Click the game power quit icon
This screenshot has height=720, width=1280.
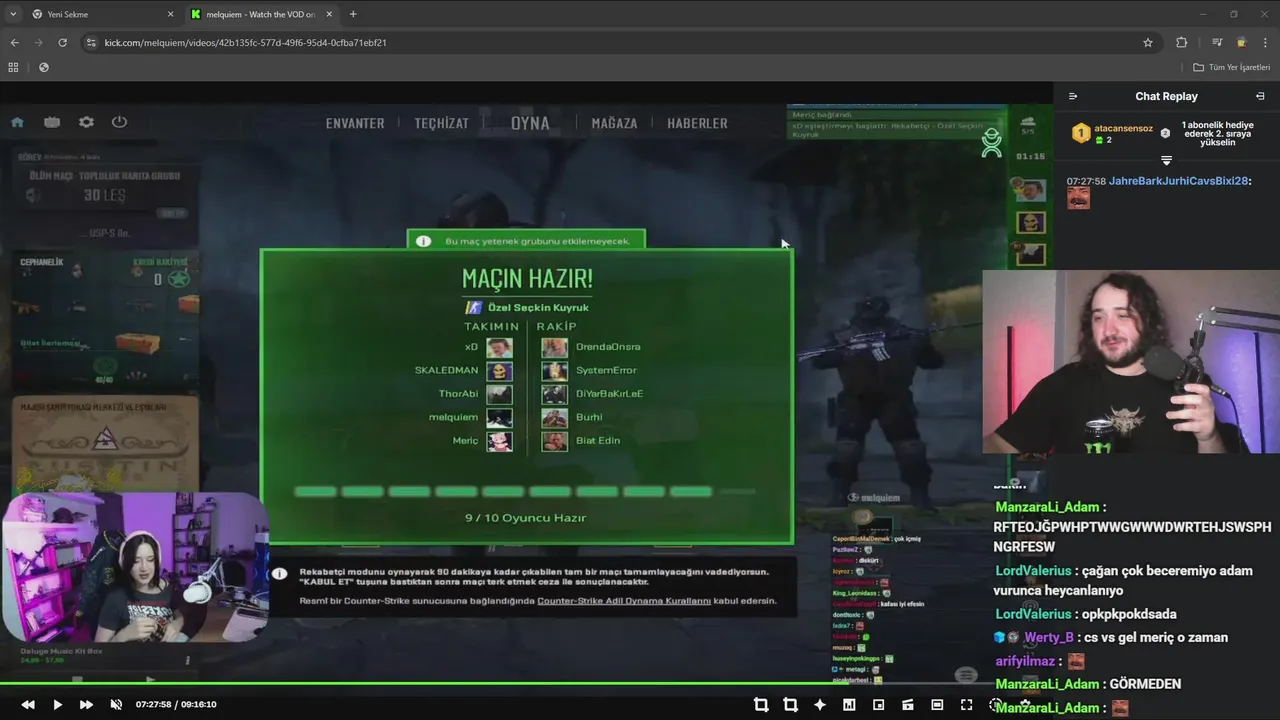pos(120,122)
